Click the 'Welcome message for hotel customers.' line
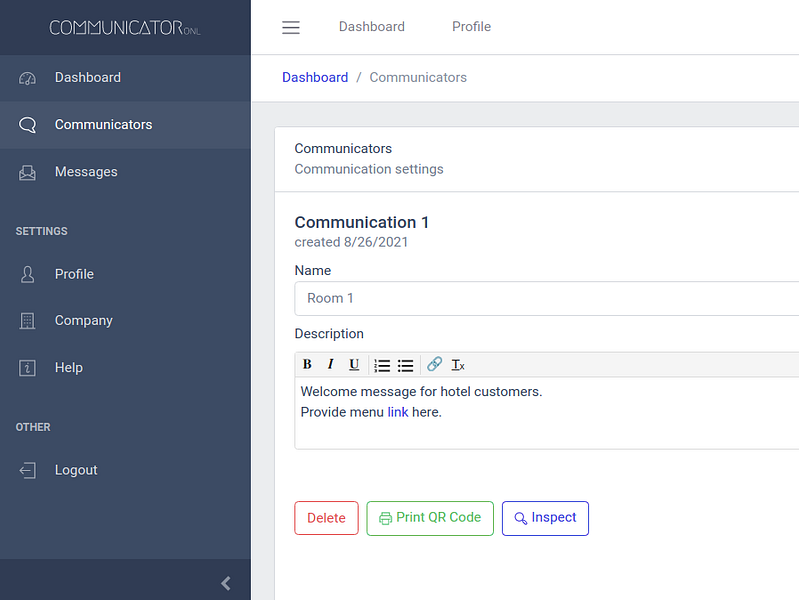The image size is (799, 600). (x=421, y=392)
